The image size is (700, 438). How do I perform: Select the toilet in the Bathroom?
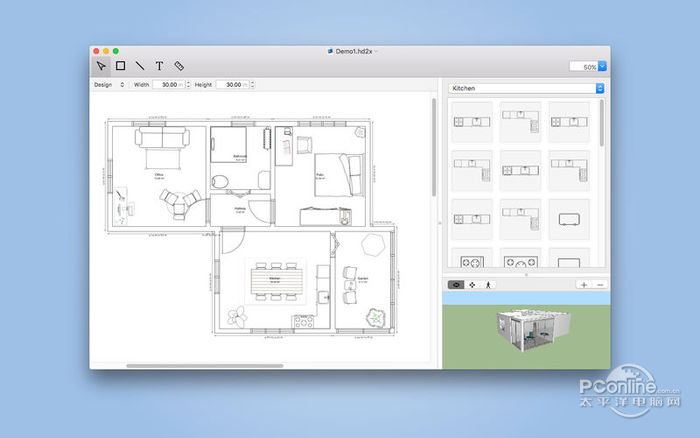[x=220, y=182]
